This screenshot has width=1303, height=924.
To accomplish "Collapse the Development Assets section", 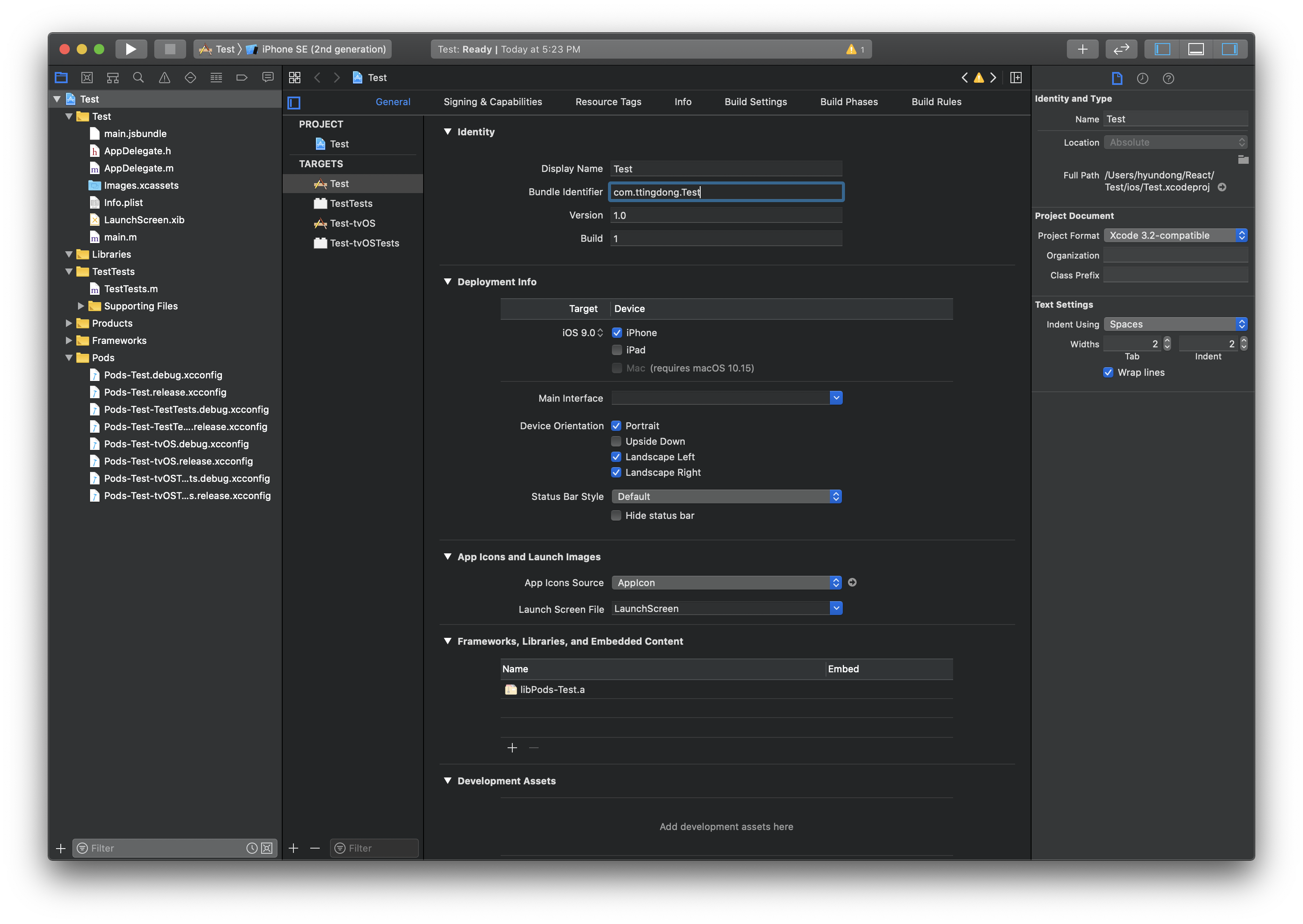I will click(x=448, y=780).
